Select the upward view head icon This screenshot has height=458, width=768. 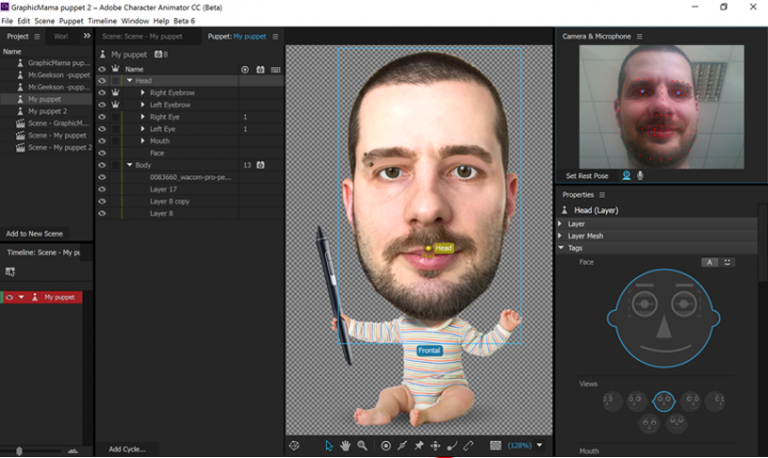[677, 423]
